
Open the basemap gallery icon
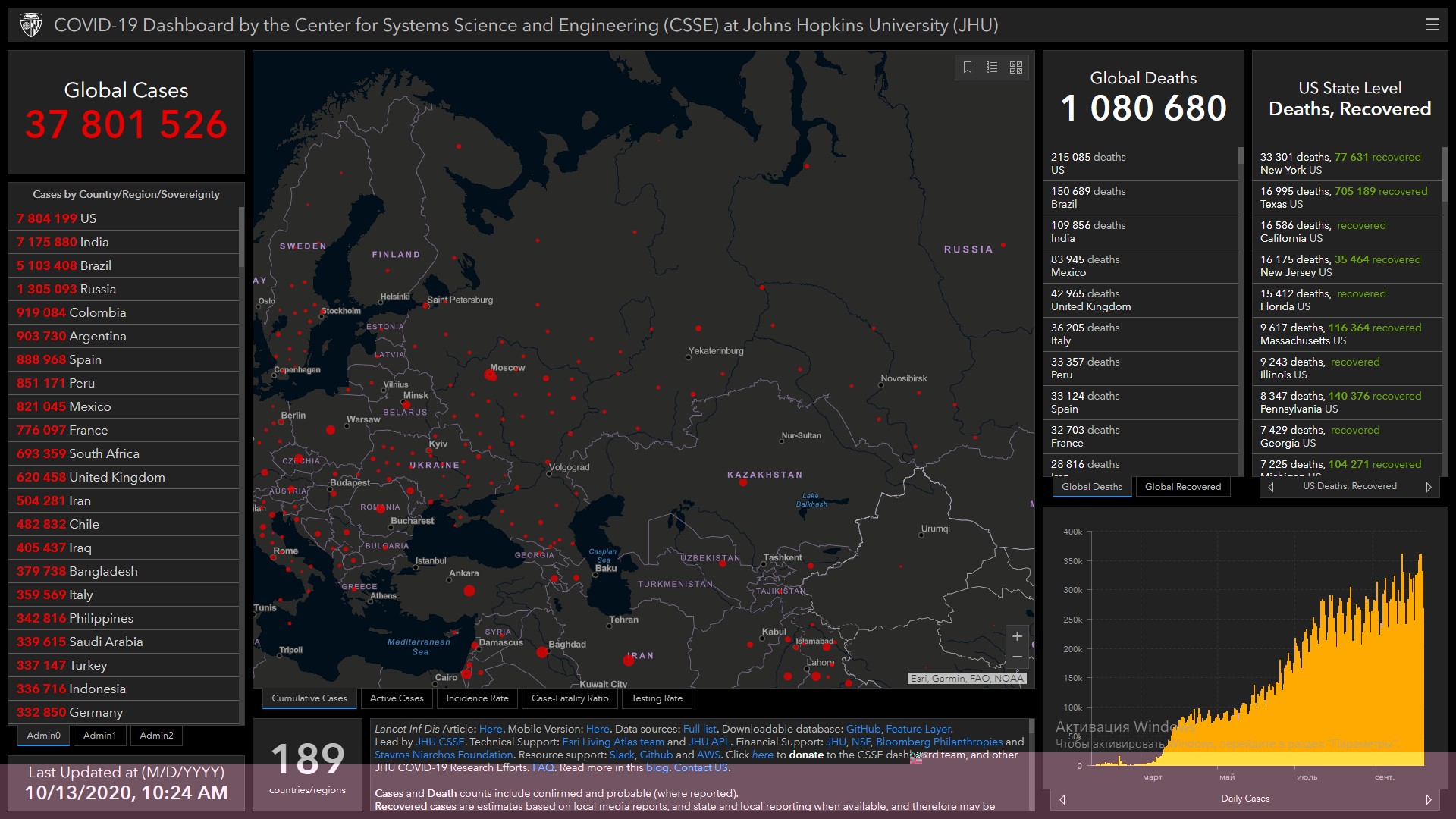click(1016, 67)
